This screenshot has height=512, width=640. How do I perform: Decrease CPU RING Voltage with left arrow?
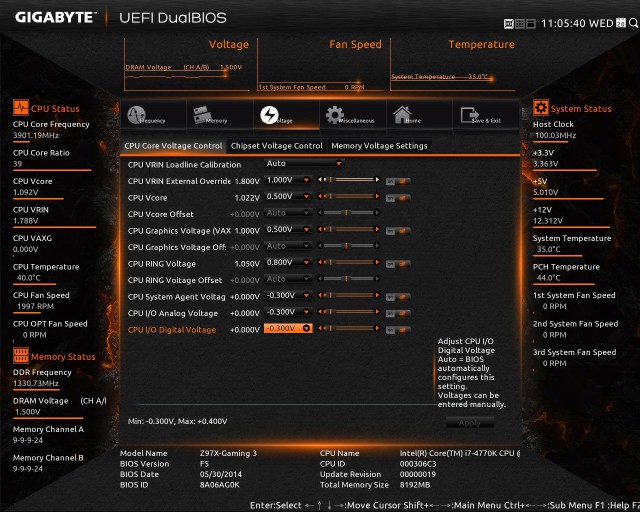tap(320, 262)
